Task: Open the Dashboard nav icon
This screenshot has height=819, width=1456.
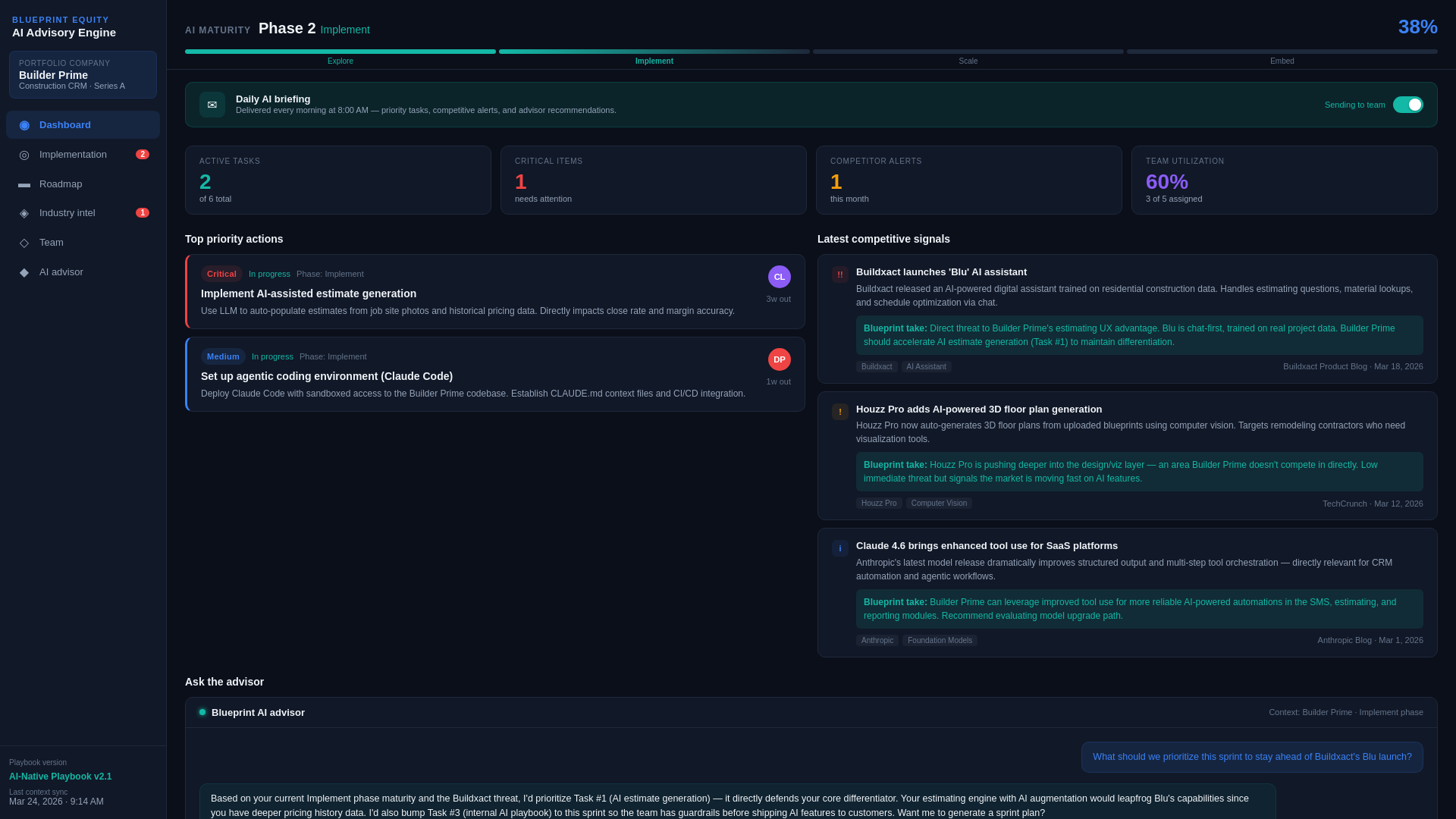Action: tap(24, 125)
